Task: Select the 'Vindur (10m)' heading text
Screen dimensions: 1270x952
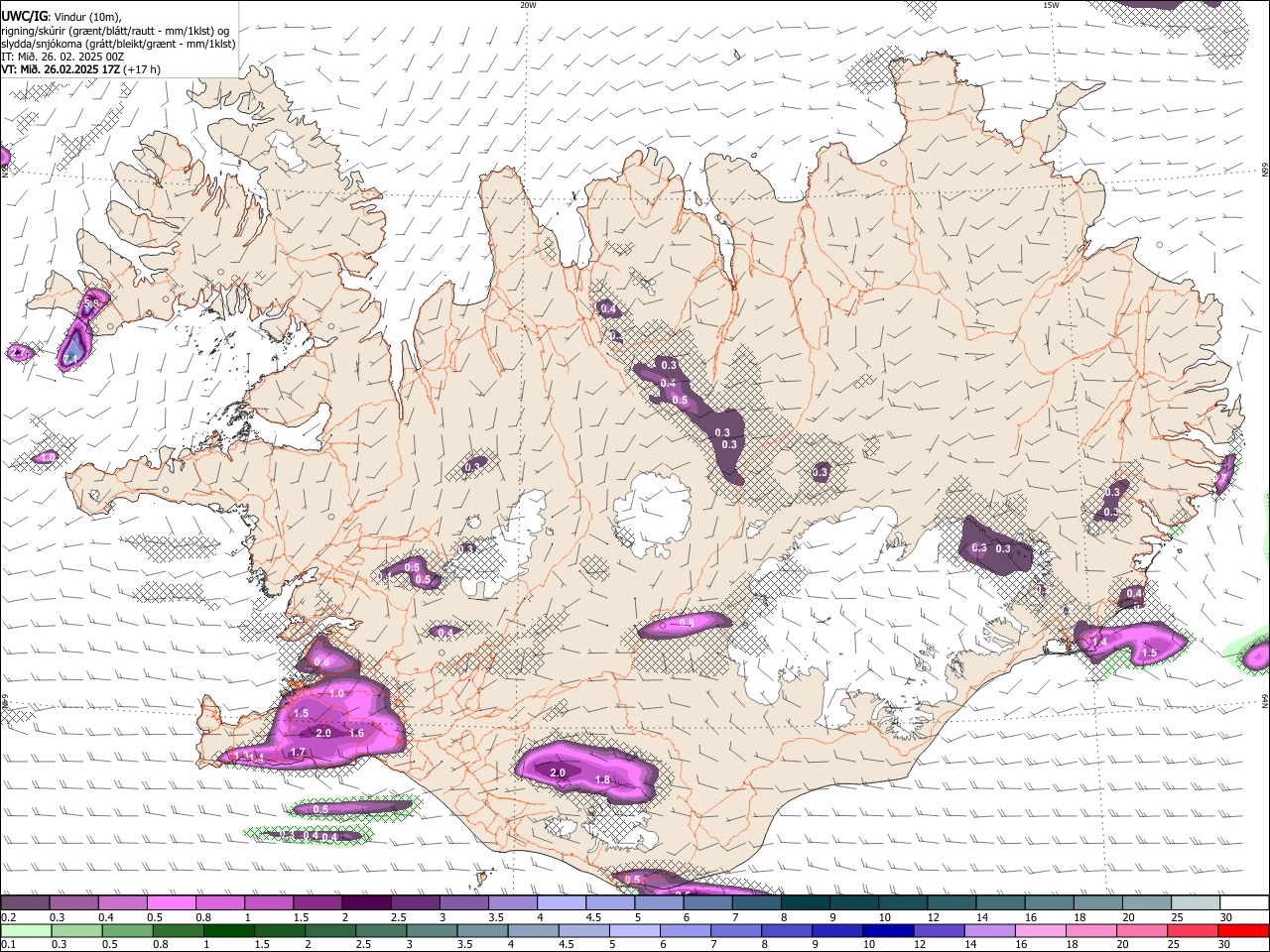Action: (85, 17)
